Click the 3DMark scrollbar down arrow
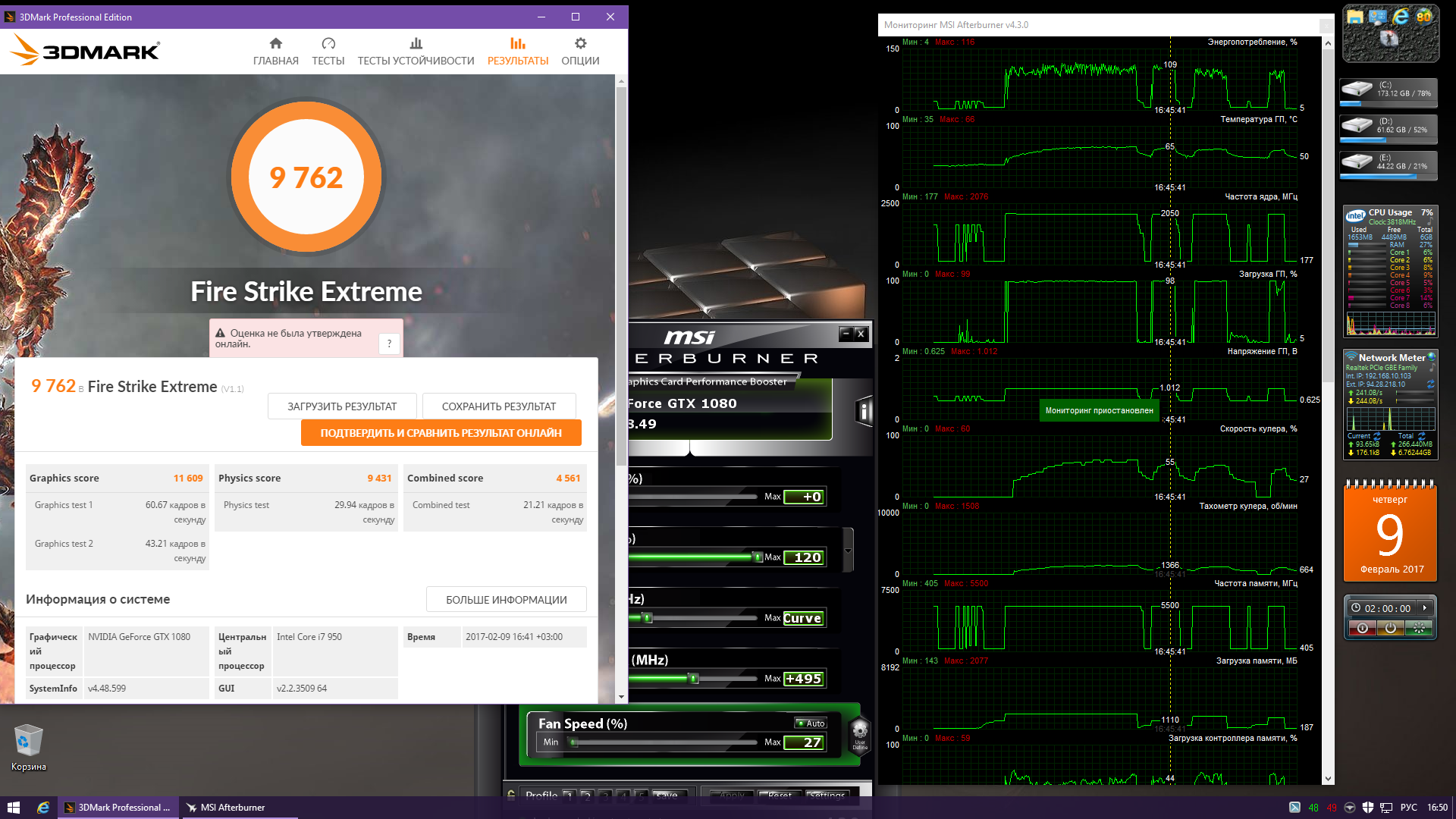The width and height of the screenshot is (1456, 819). 621,696
